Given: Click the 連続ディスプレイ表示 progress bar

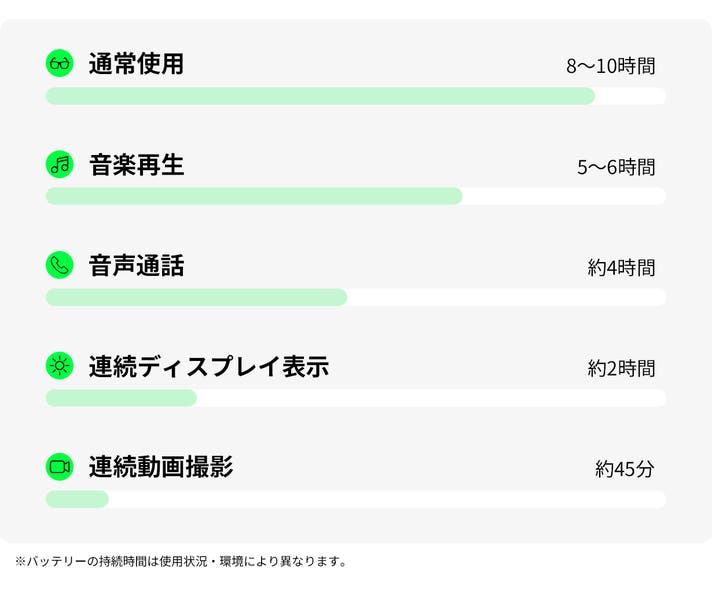Looking at the screenshot, I should [x=355, y=398].
